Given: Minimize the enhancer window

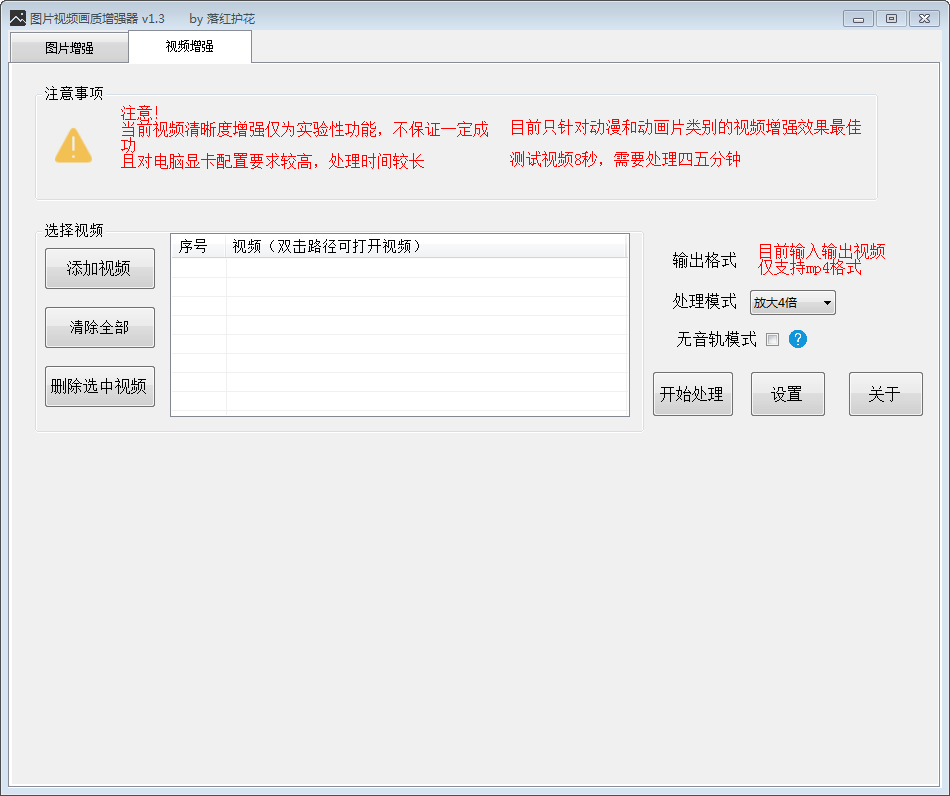Looking at the screenshot, I should tap(857, 18).
